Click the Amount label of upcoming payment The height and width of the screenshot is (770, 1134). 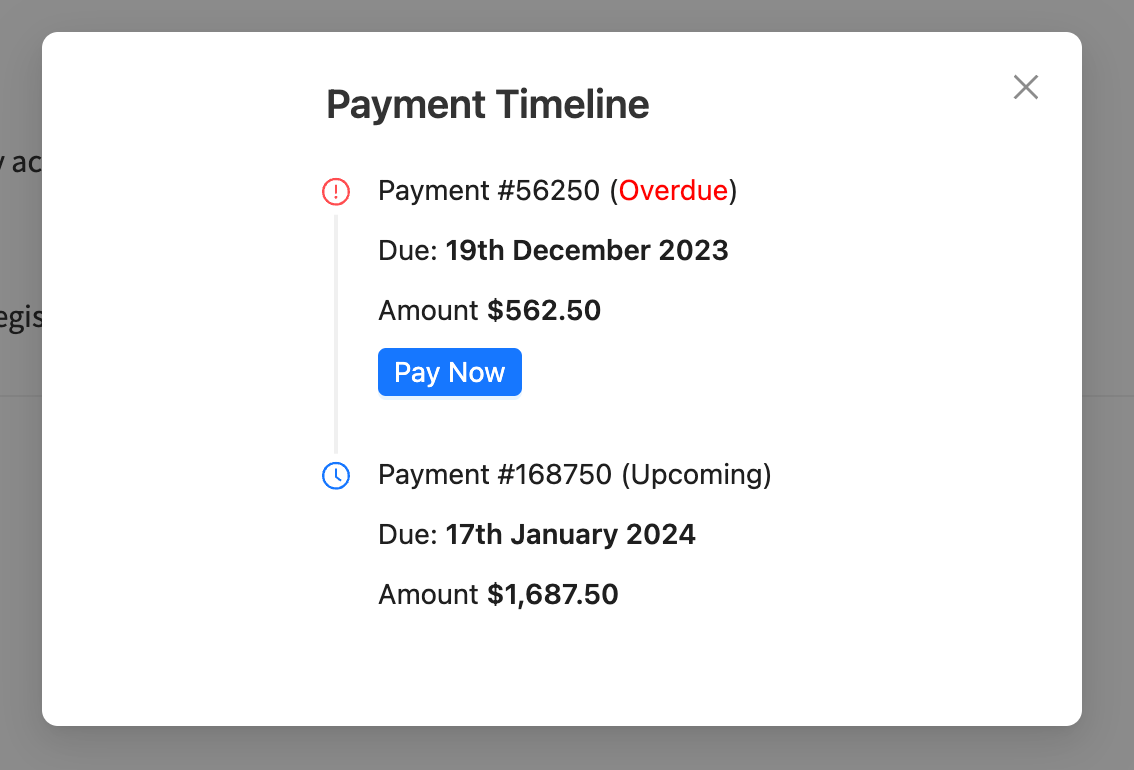pos(428,594)
